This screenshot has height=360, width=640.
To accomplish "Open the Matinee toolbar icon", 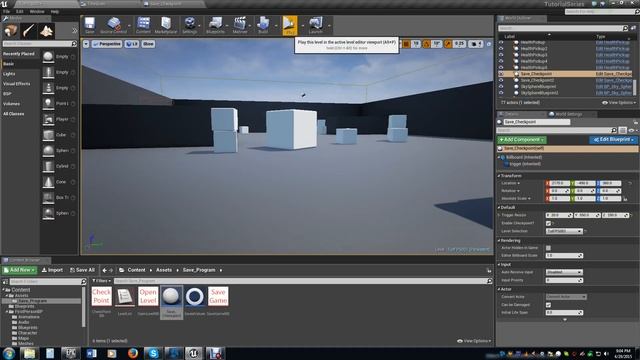I will coord(240,25).
